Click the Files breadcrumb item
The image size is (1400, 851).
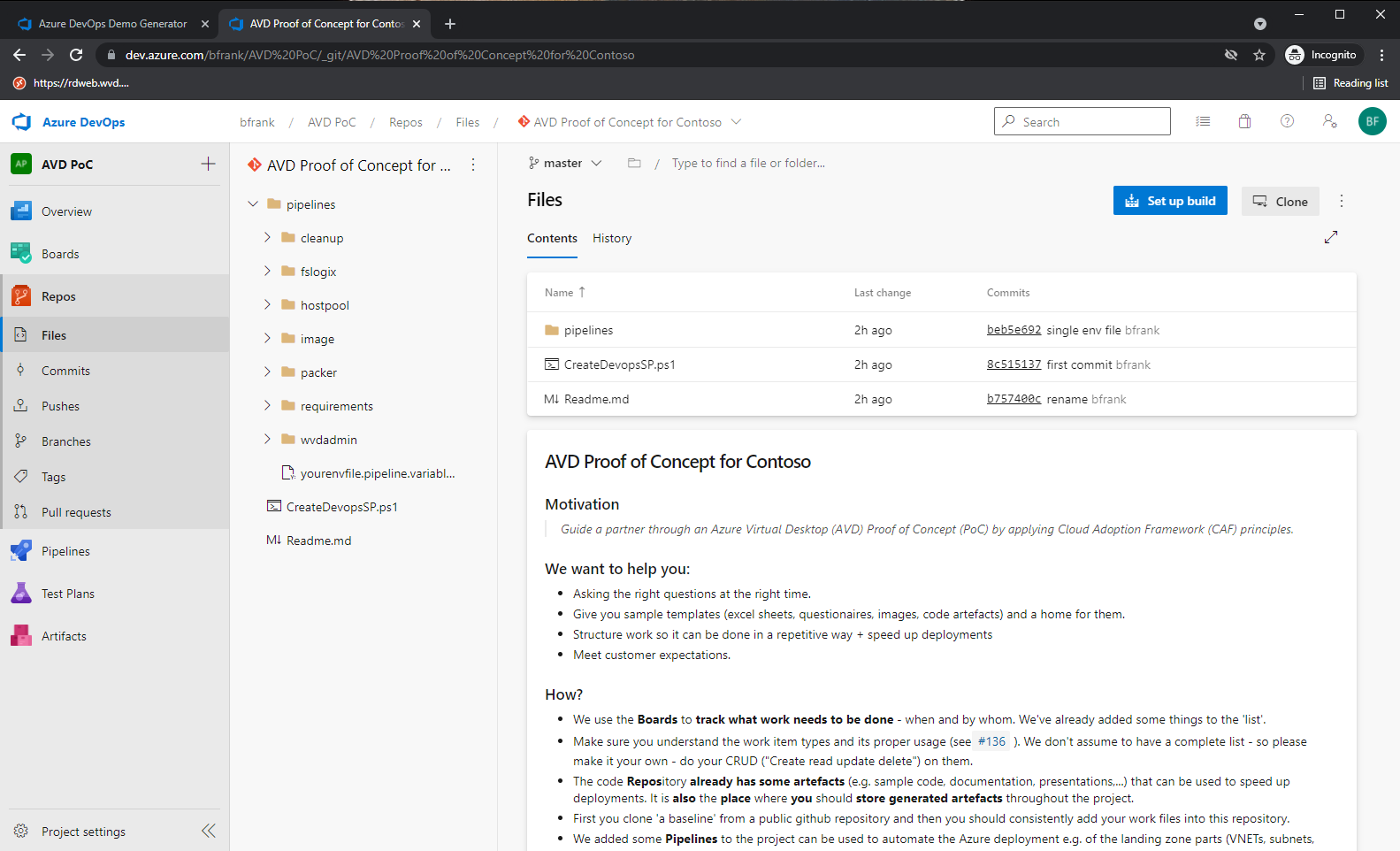pos(468,122)
